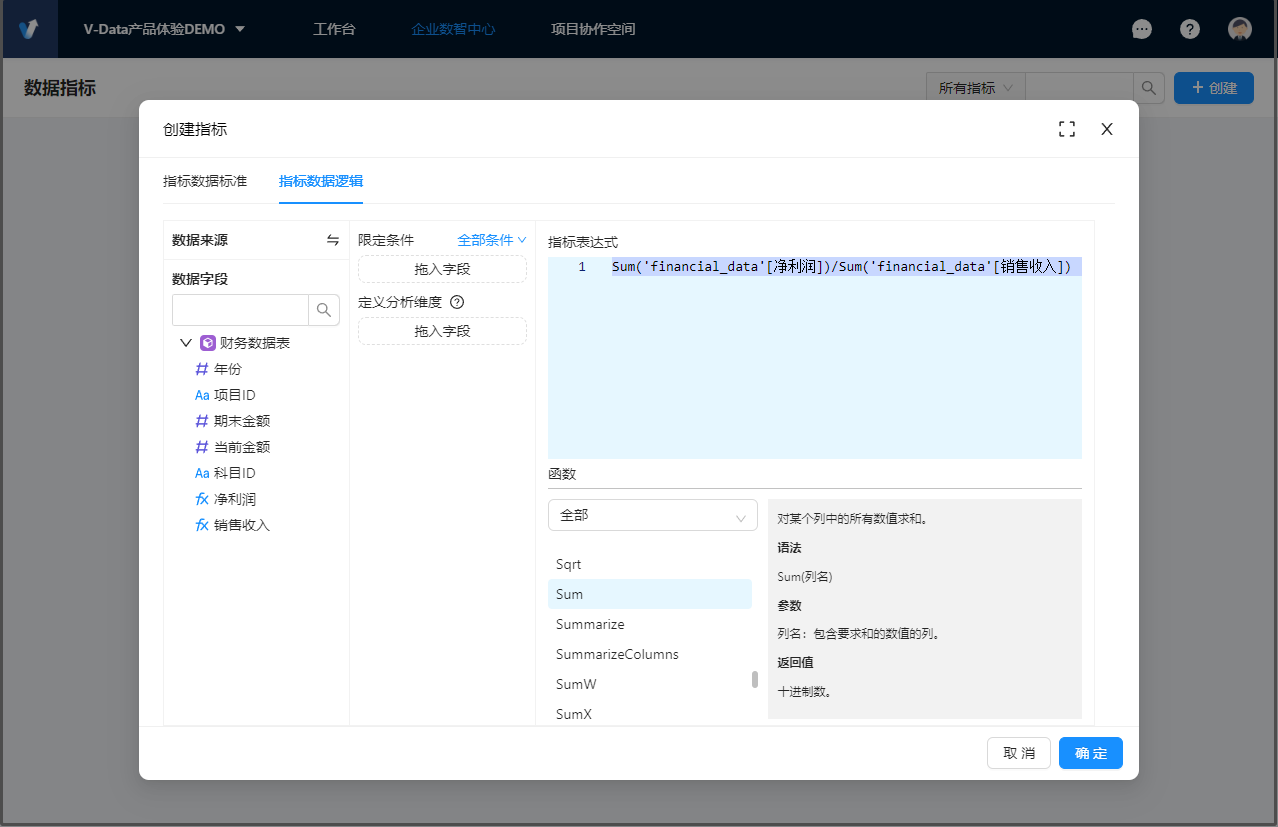Open the 全部条件 dropdown

[x=491, y=240]
